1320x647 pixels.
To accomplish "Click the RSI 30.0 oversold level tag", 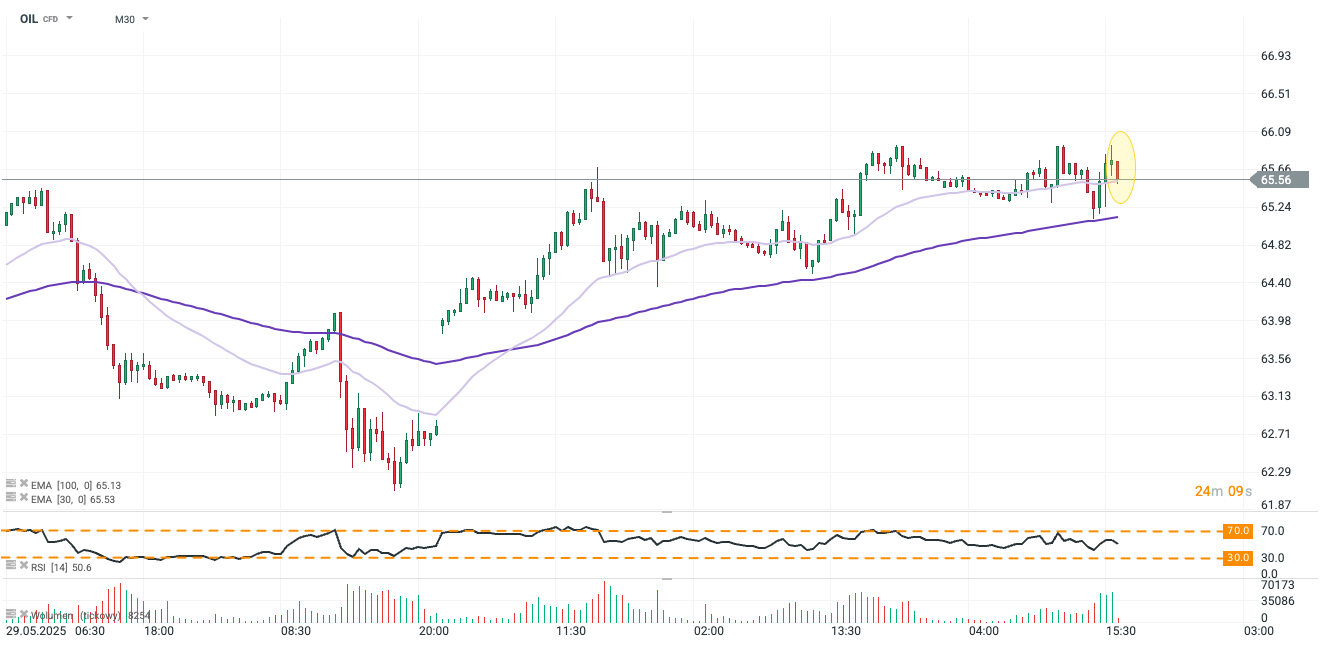I will [x=1238, y=558].
